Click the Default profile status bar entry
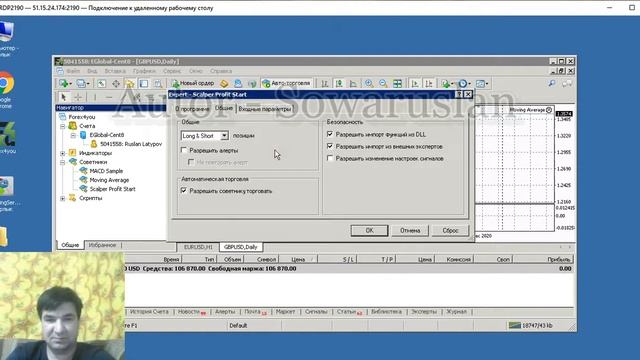 click(238, 326)
